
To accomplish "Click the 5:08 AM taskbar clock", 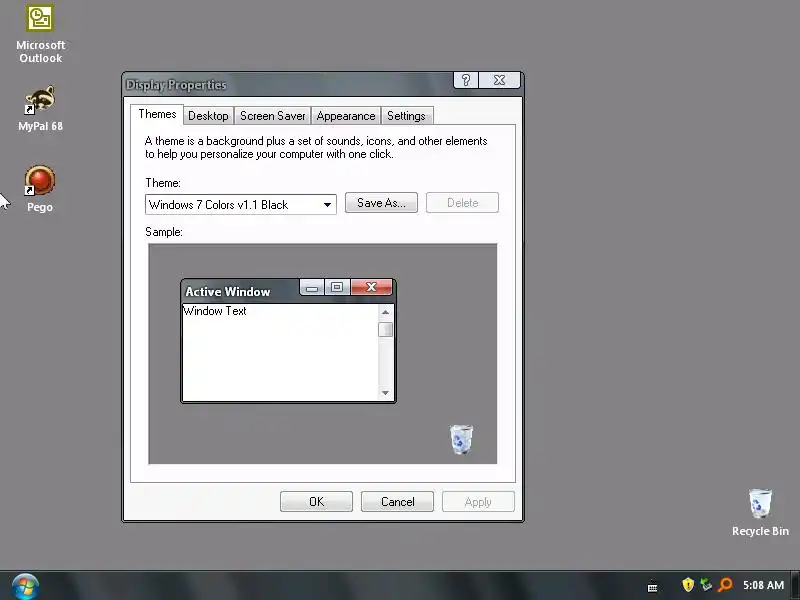I will tap(763, 585).
